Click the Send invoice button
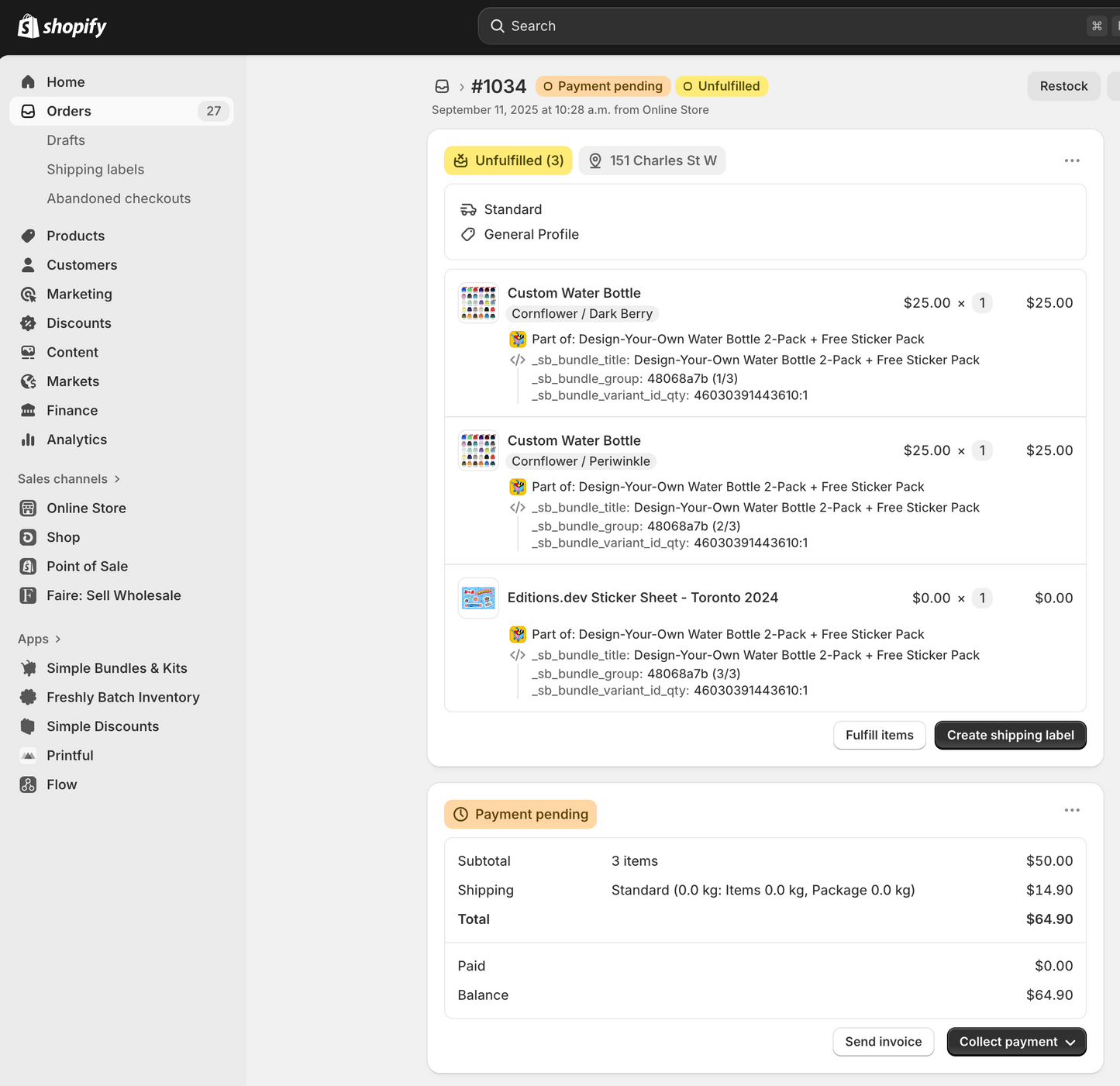This screenshot has width=1120, height=1086. pyautogui.click(x=884, y=1042)
